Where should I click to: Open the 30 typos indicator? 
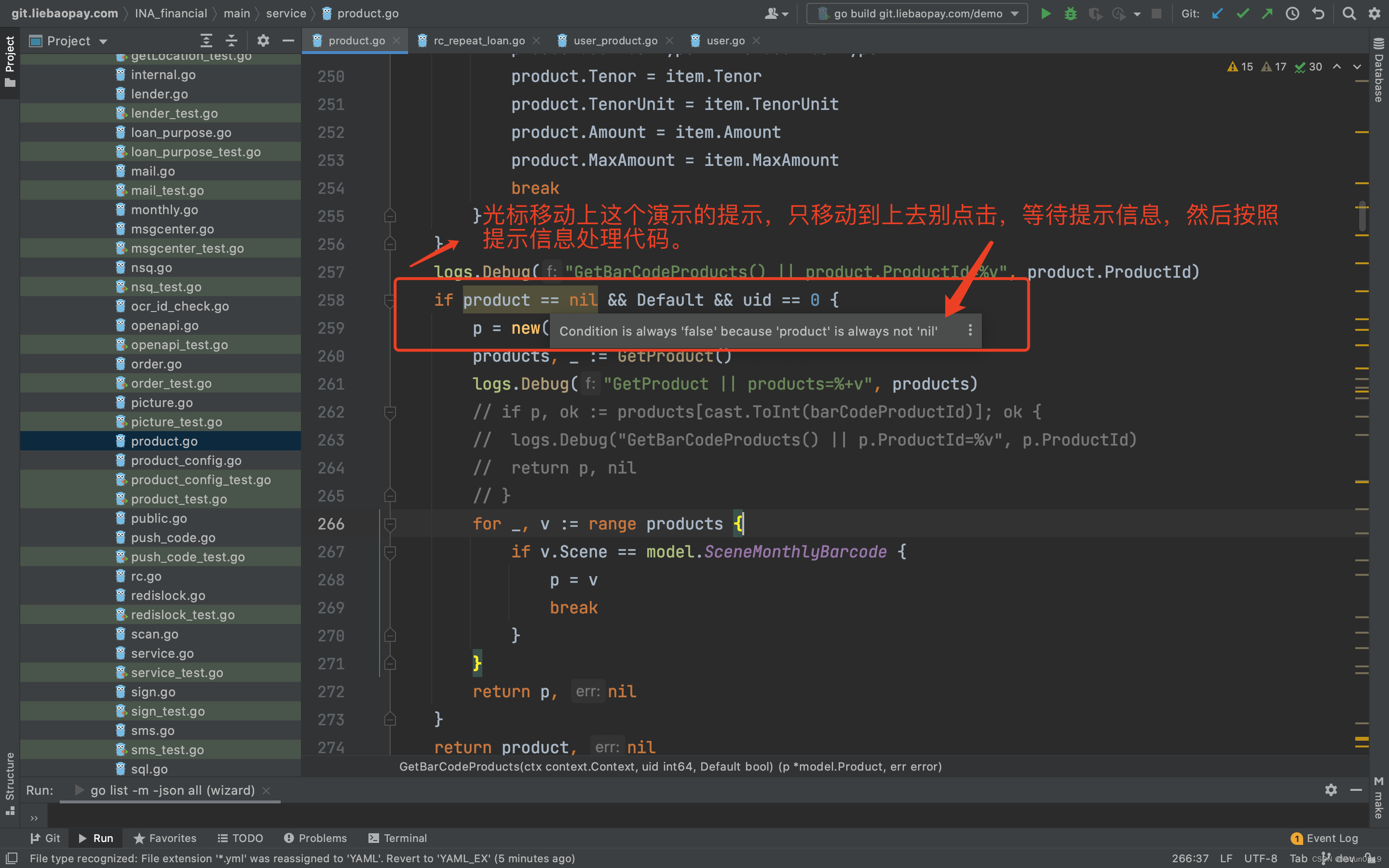1308,67
